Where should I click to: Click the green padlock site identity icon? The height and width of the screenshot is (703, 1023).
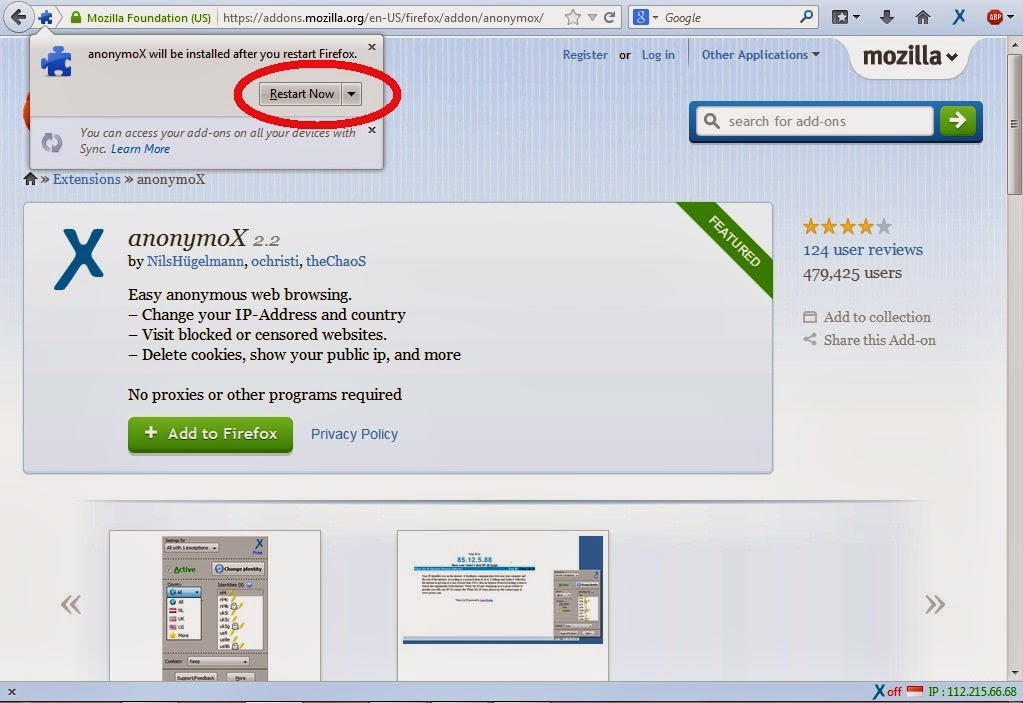(76, 18)
